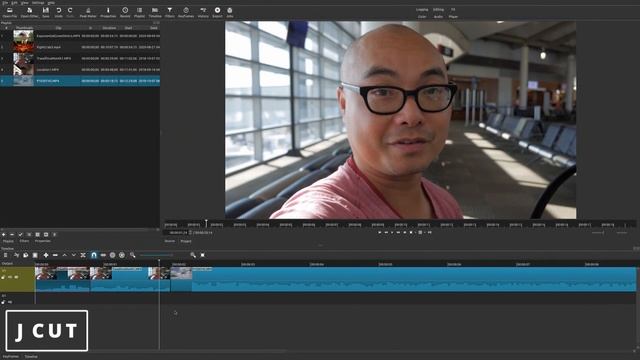This screenshot has height=360, width=640.
Task: Click the player scrub bar ruler
Action: (400, 224)
